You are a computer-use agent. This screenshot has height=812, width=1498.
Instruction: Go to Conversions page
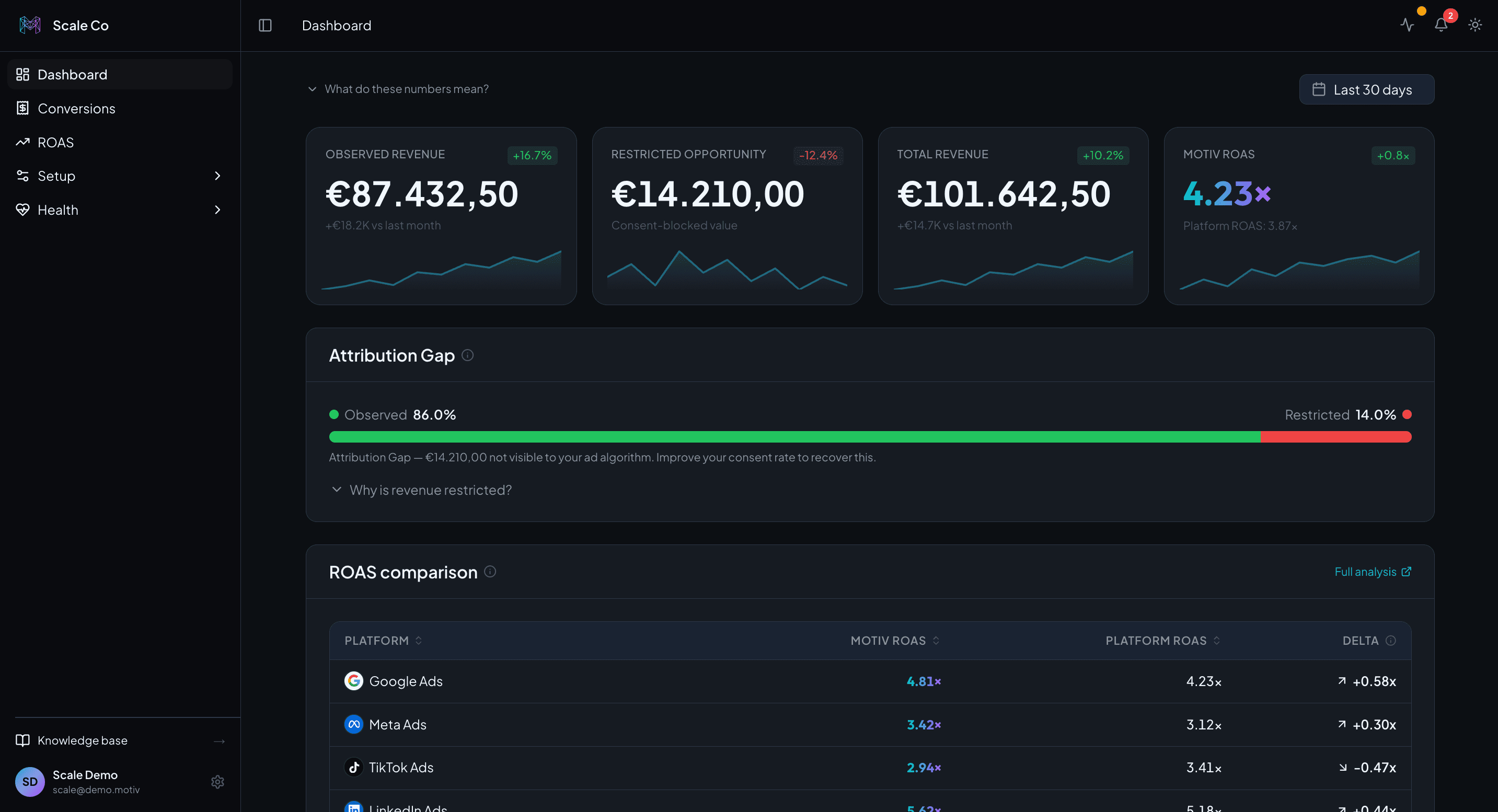(120, 108)
